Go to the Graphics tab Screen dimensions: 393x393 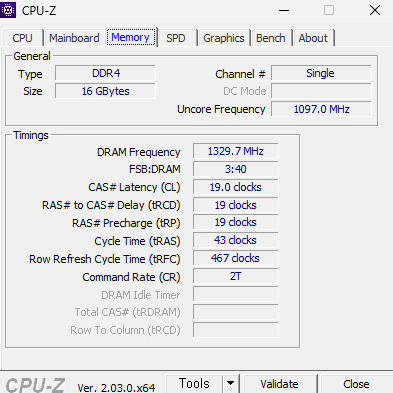tap(224, 38)
